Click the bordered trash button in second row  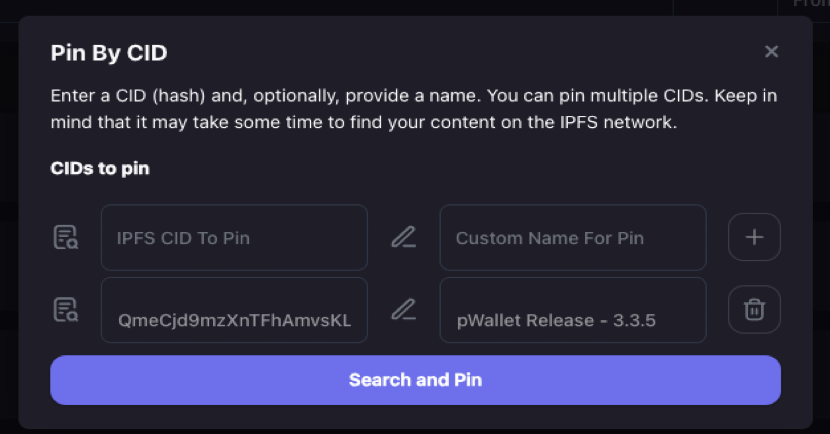tap(754, 310)
